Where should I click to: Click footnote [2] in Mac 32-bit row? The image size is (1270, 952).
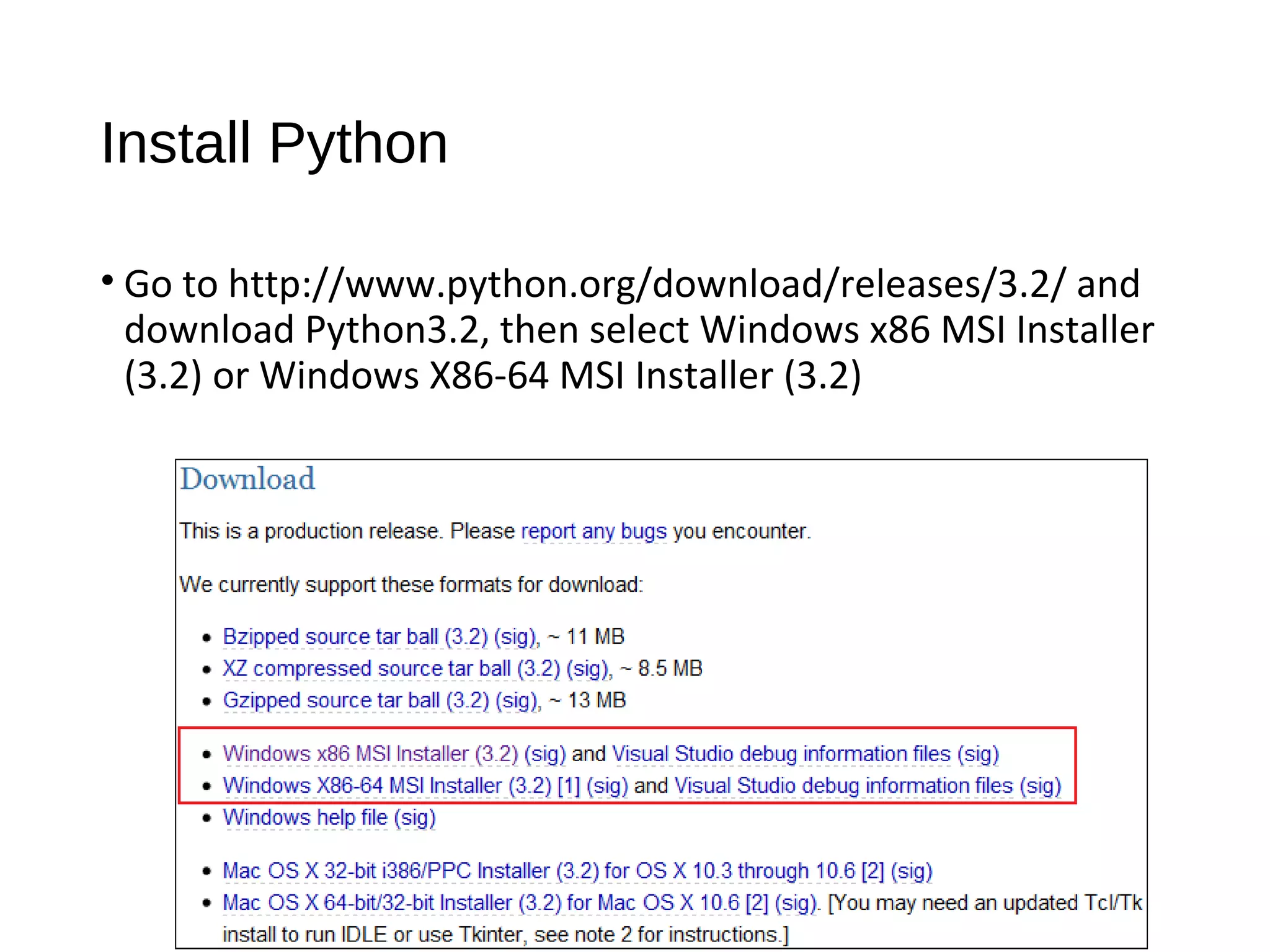(x=873, y=871)
